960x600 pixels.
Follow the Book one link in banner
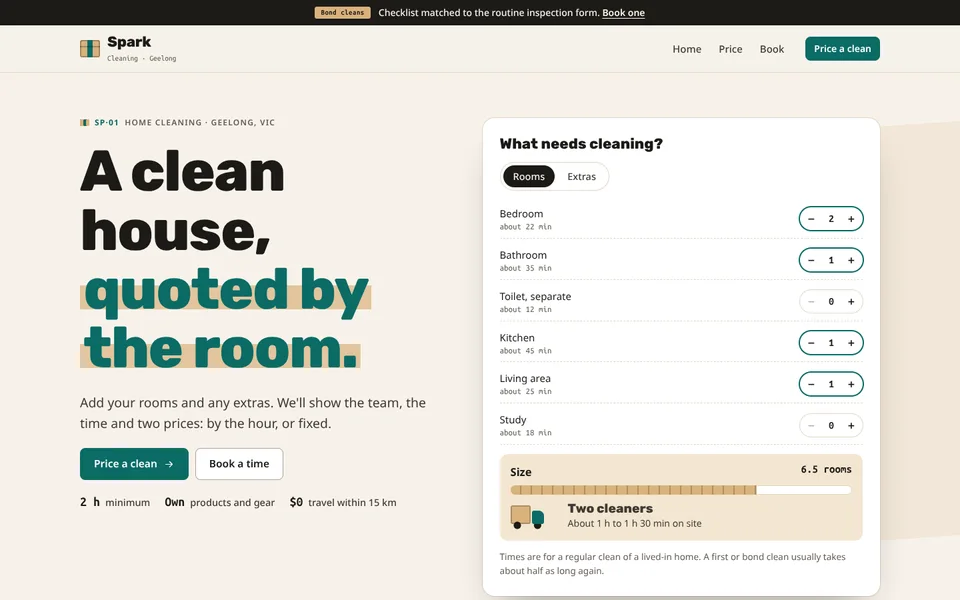623,13
